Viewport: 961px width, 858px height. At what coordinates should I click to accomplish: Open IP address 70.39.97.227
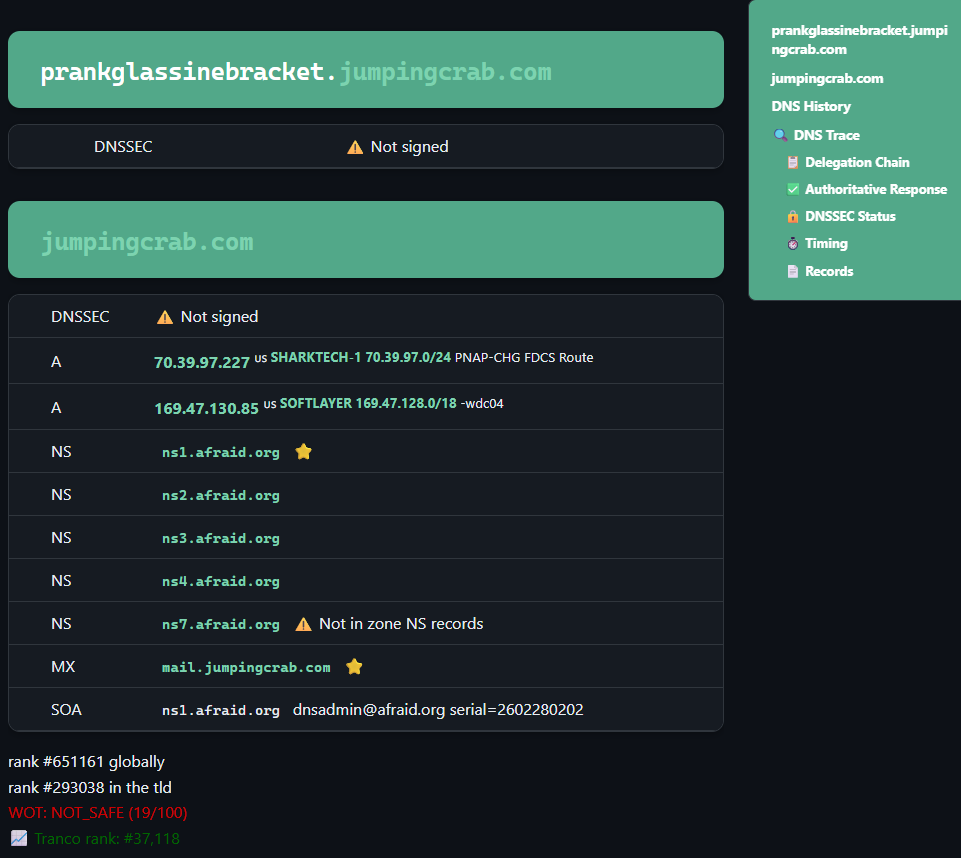pos(202,362)
